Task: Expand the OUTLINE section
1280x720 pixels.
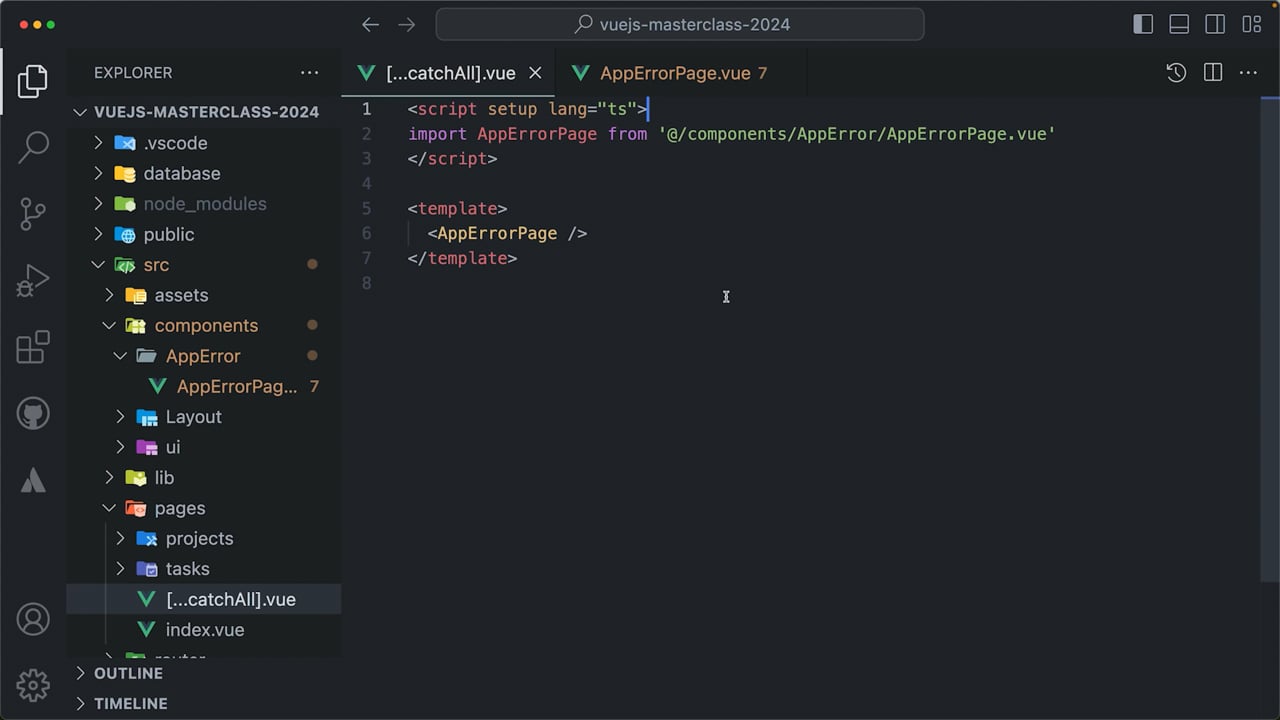Action: click(x=204, y=673)
